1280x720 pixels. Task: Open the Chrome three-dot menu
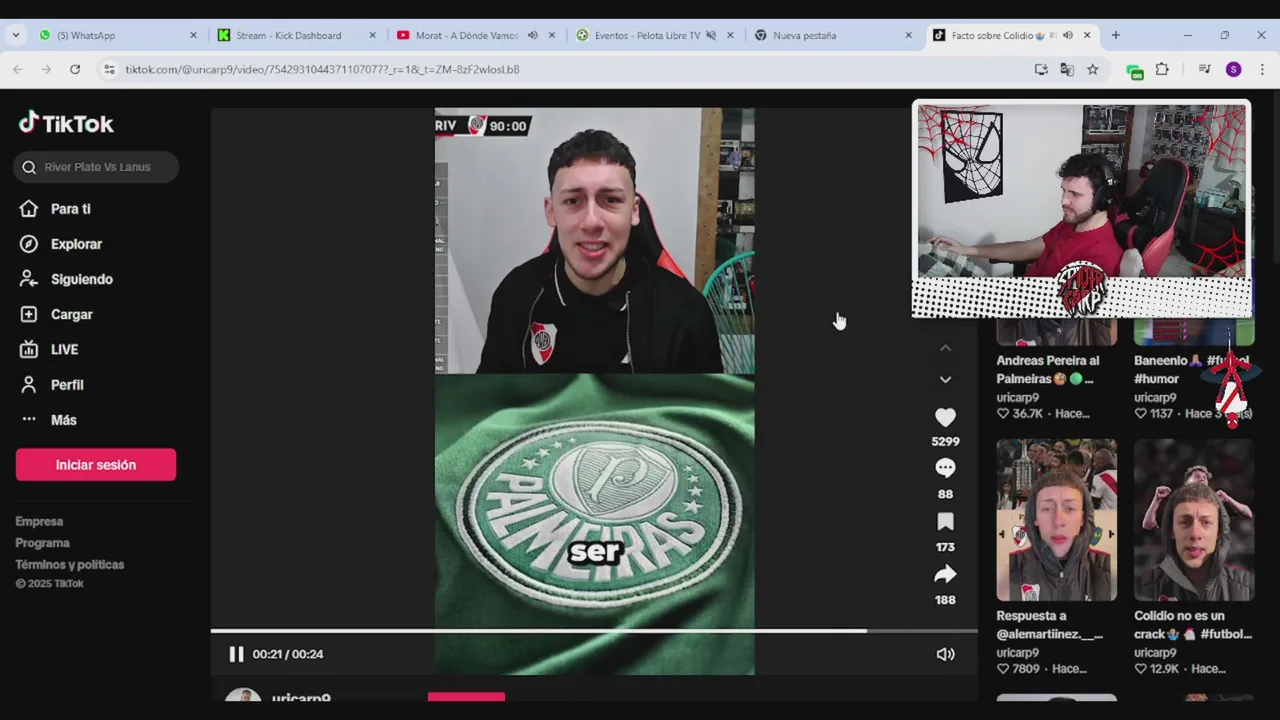pos(1262,69)
